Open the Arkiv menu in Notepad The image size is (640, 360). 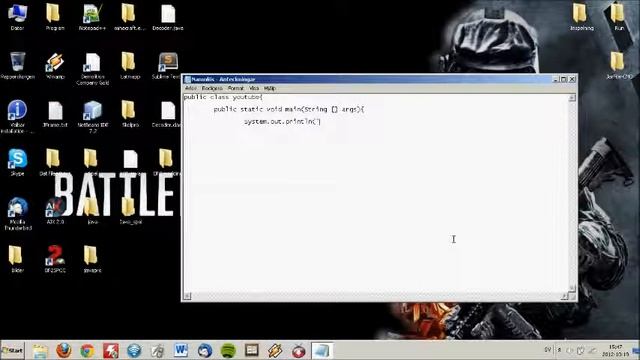[x=191, y=88]
